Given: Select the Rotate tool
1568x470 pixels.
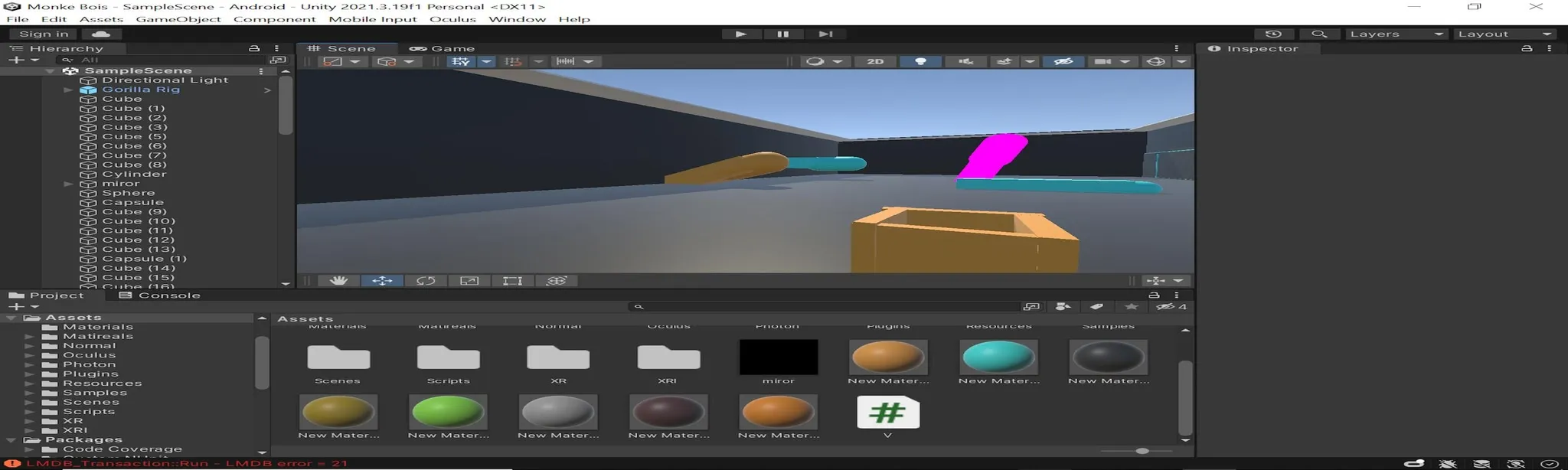Looking at the screenshot, I should (426, 281).
